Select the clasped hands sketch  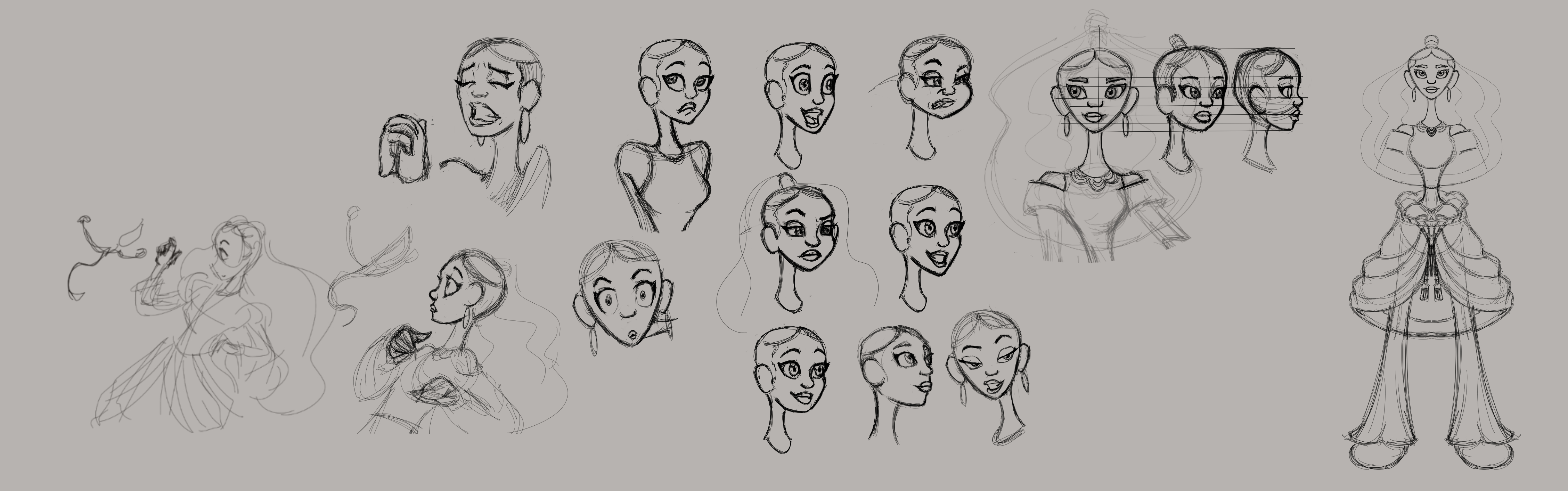click(x=405, y=149)
